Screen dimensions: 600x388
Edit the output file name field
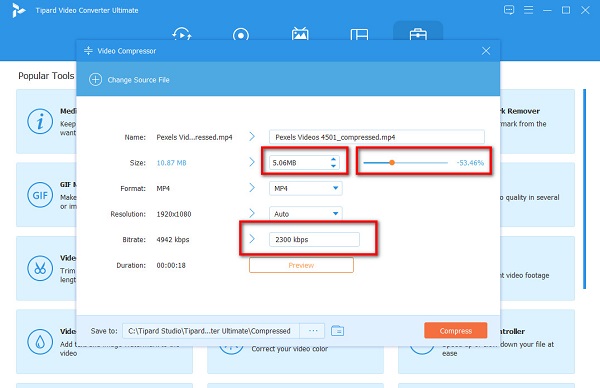point(377,137)
